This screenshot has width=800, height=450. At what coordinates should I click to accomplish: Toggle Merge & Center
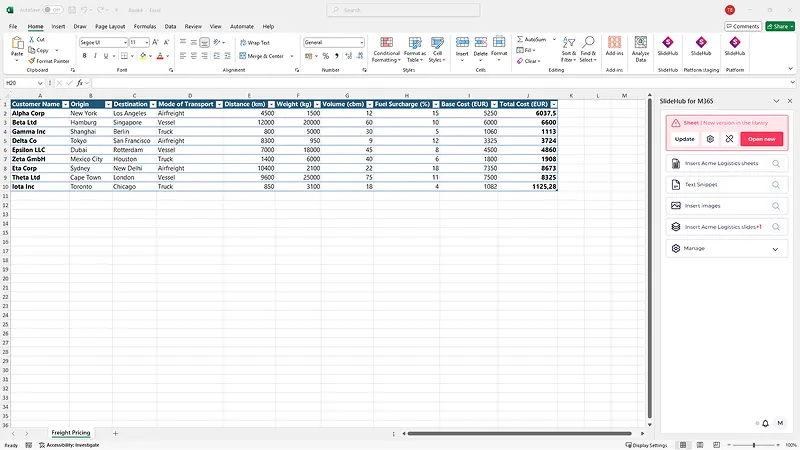pos(261,56)
